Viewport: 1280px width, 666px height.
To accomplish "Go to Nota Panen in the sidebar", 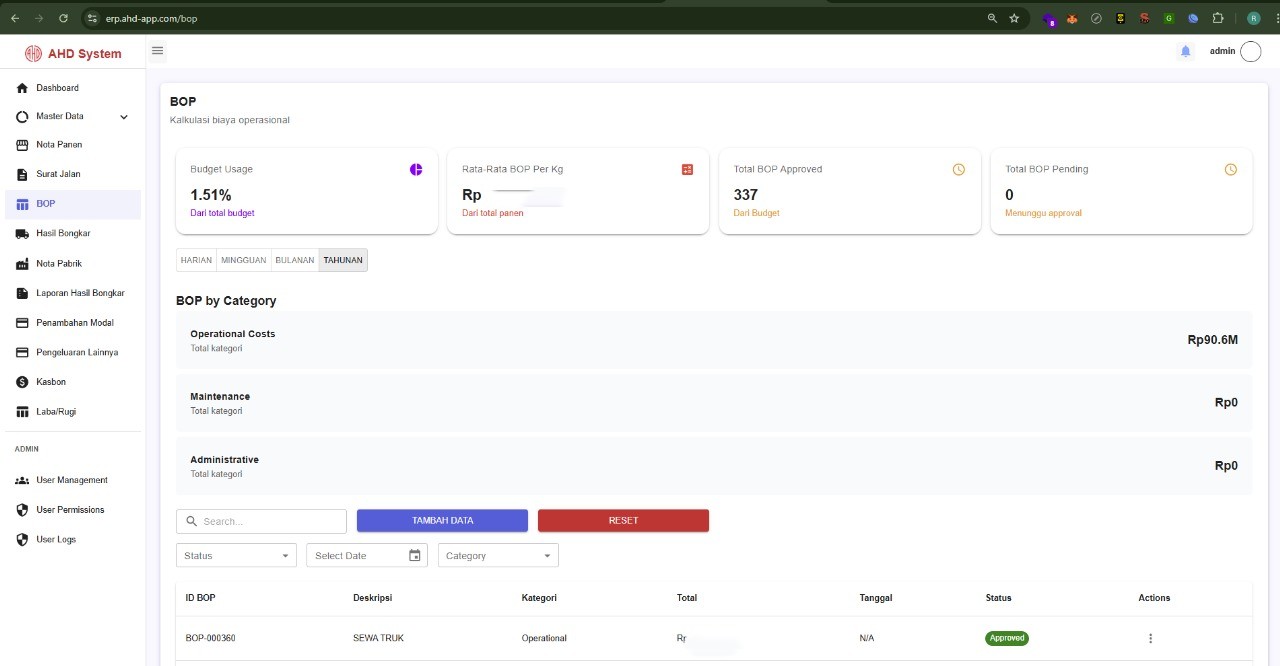I will [x=59, y=145].
